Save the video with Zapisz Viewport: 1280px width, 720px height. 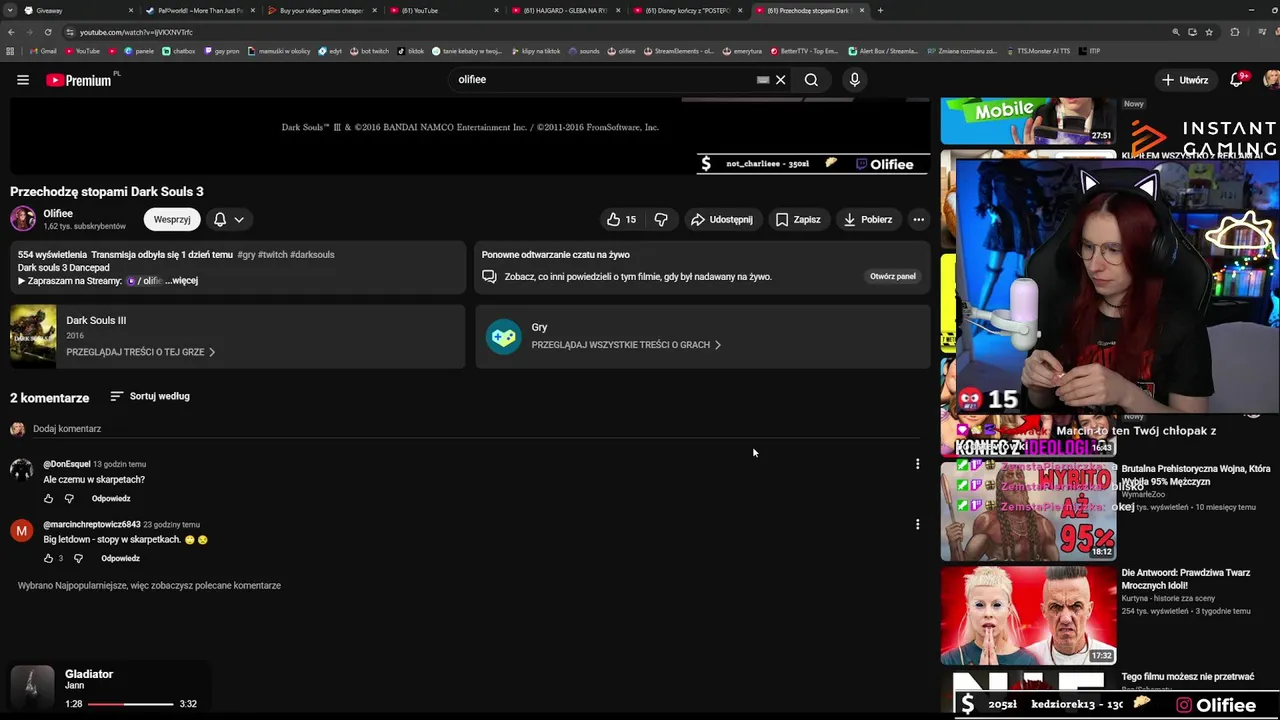[798, 219]
